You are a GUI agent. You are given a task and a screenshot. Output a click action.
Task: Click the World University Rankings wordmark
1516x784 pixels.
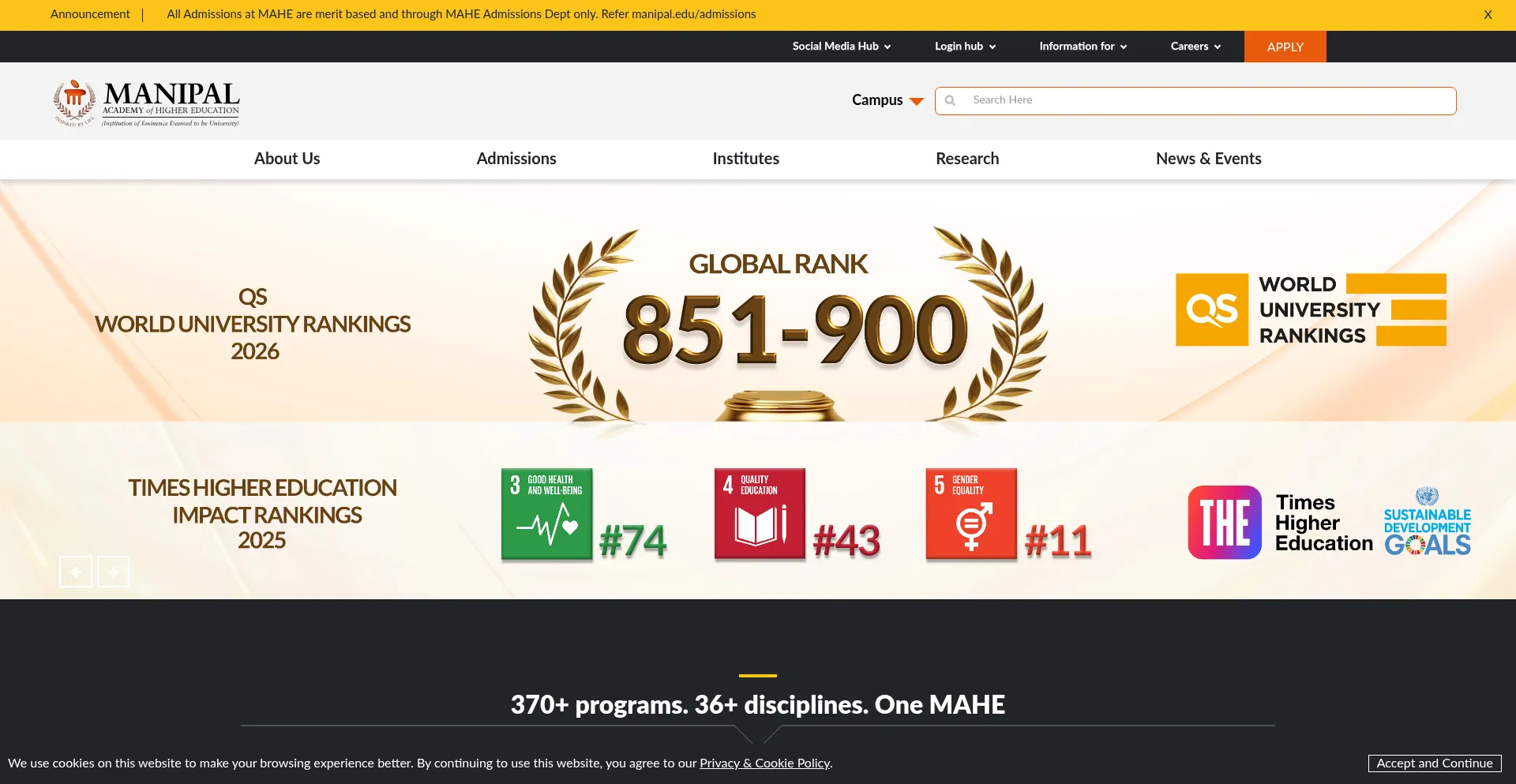pos(1319,309)
